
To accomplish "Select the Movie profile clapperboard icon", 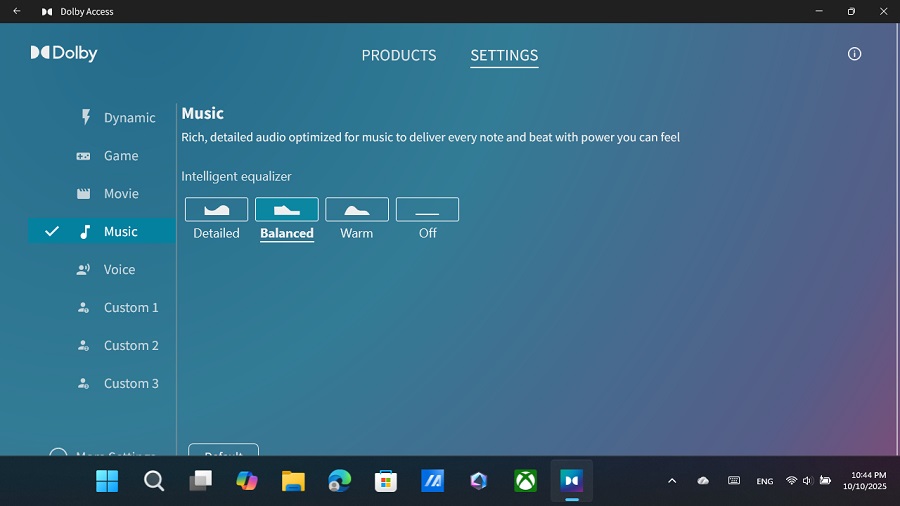I will click(85, 194).
